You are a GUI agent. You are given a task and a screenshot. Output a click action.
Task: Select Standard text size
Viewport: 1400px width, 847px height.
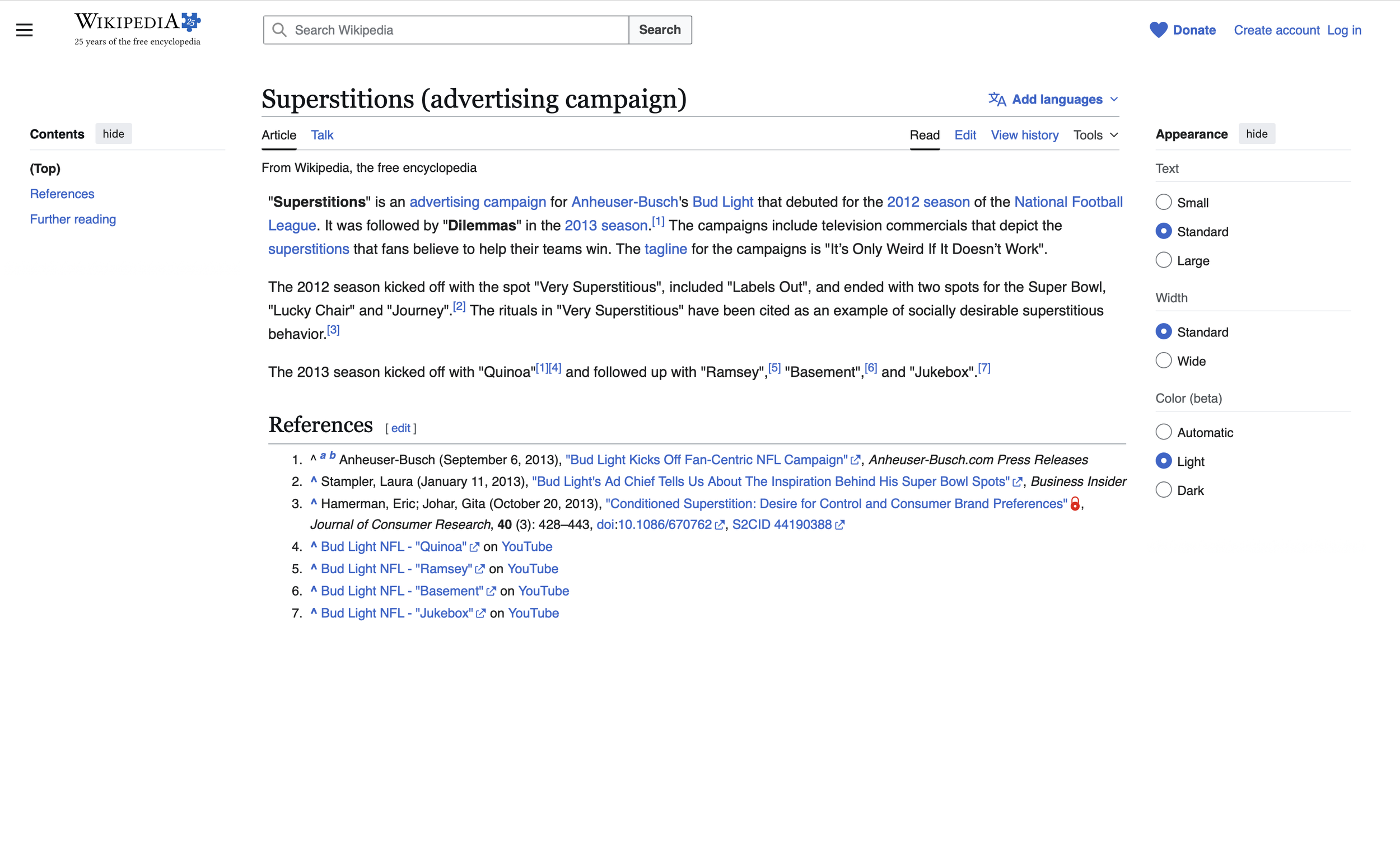tap(1164, 231)
